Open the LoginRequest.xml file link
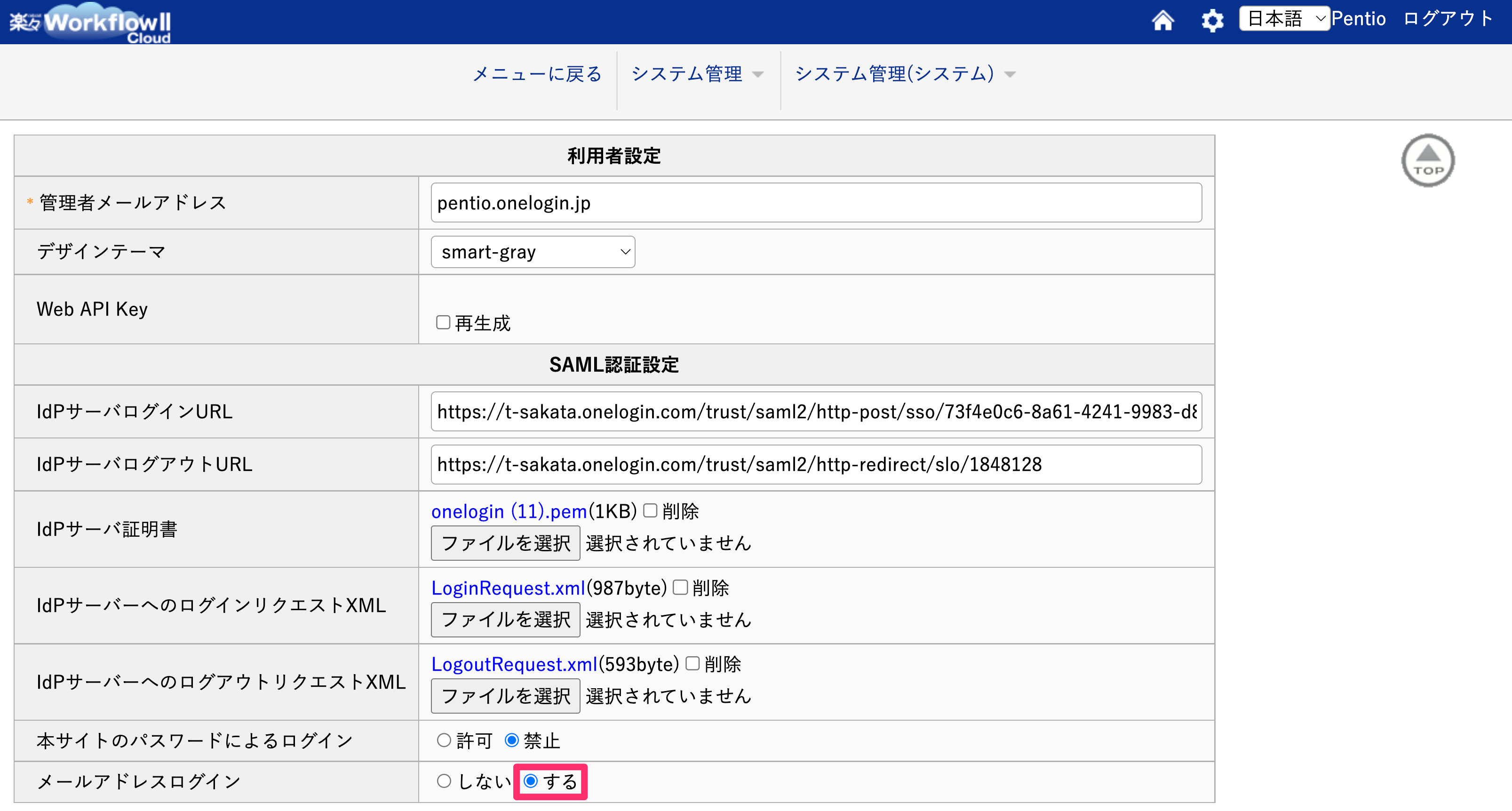The image size is (1512, 811). pos(508,588)
